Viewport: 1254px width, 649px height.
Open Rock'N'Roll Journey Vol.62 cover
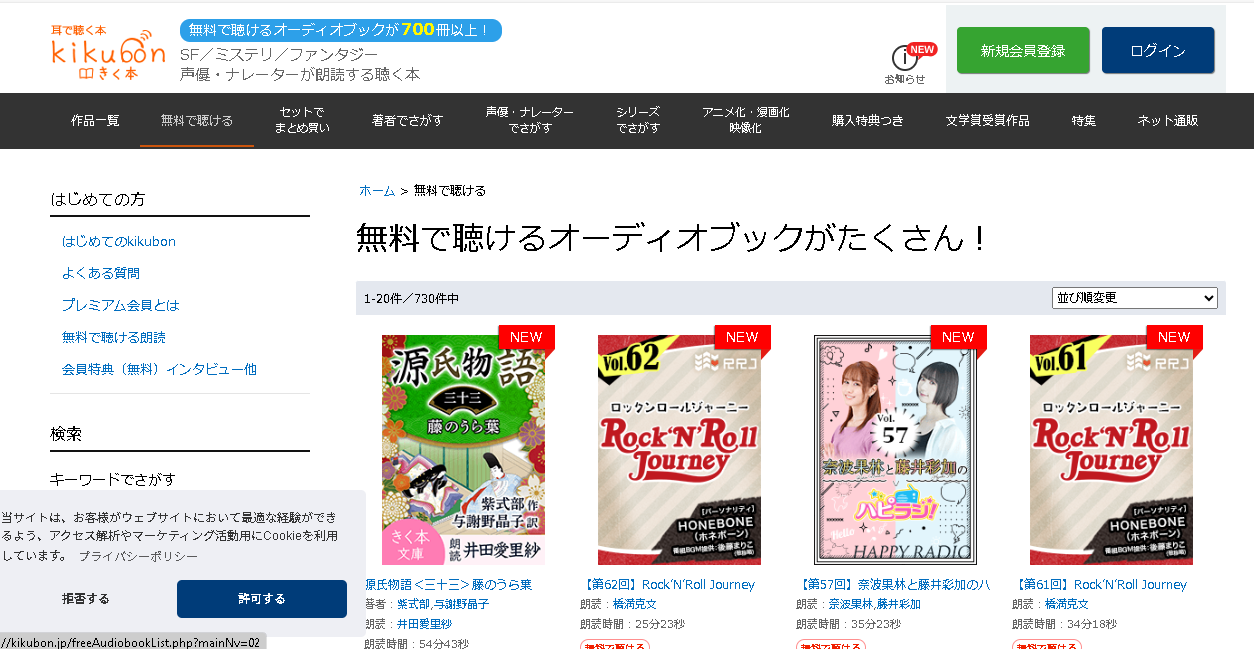tap(680, 450)
